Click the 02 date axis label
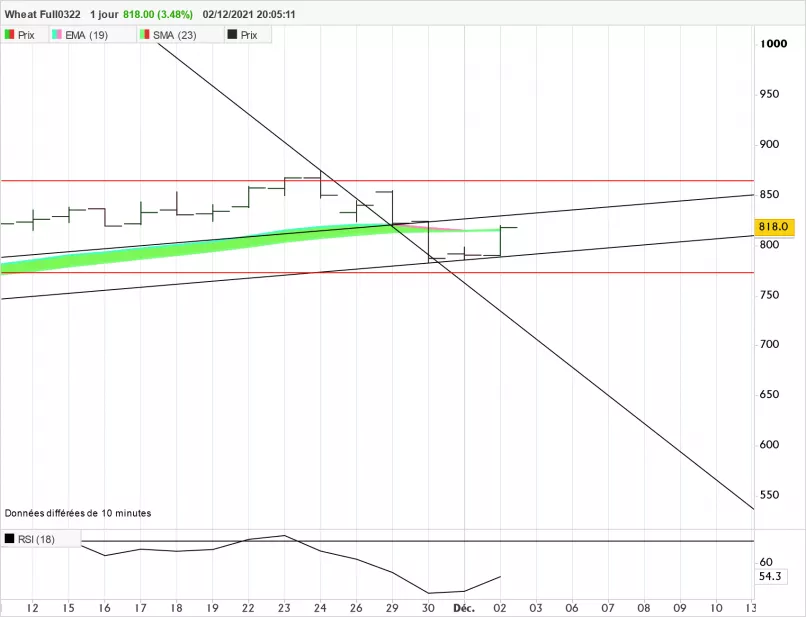Image resolution: width=806 pixels, height=617 pixels. click(500, 608)
